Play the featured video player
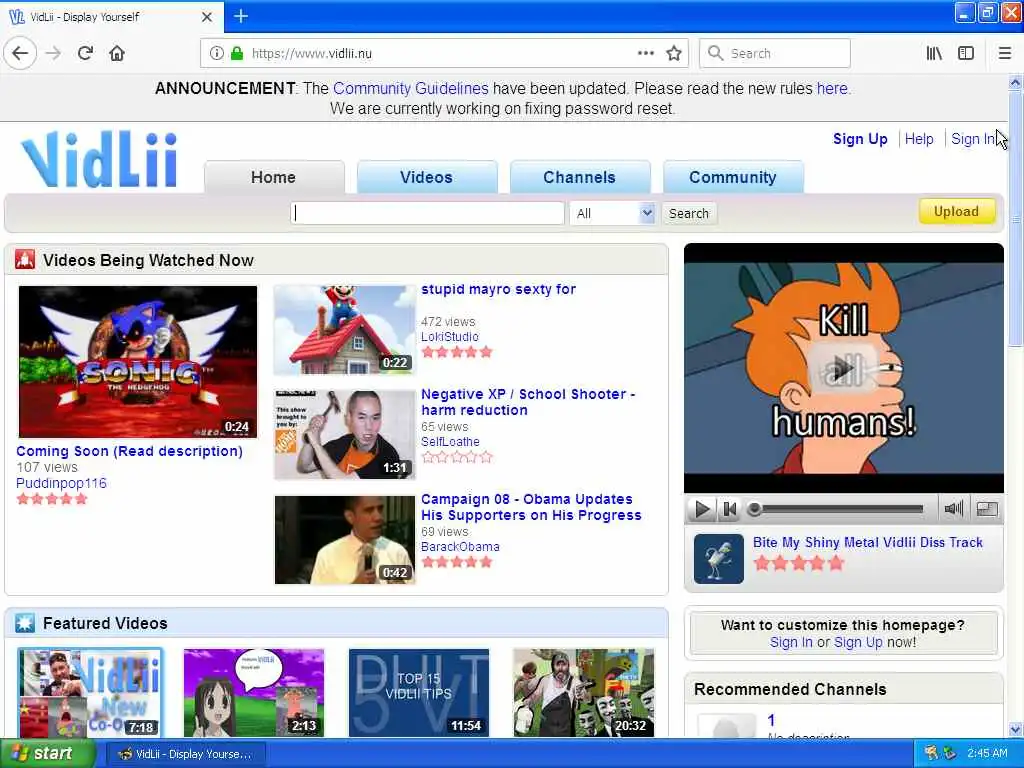 pos(844,368)
